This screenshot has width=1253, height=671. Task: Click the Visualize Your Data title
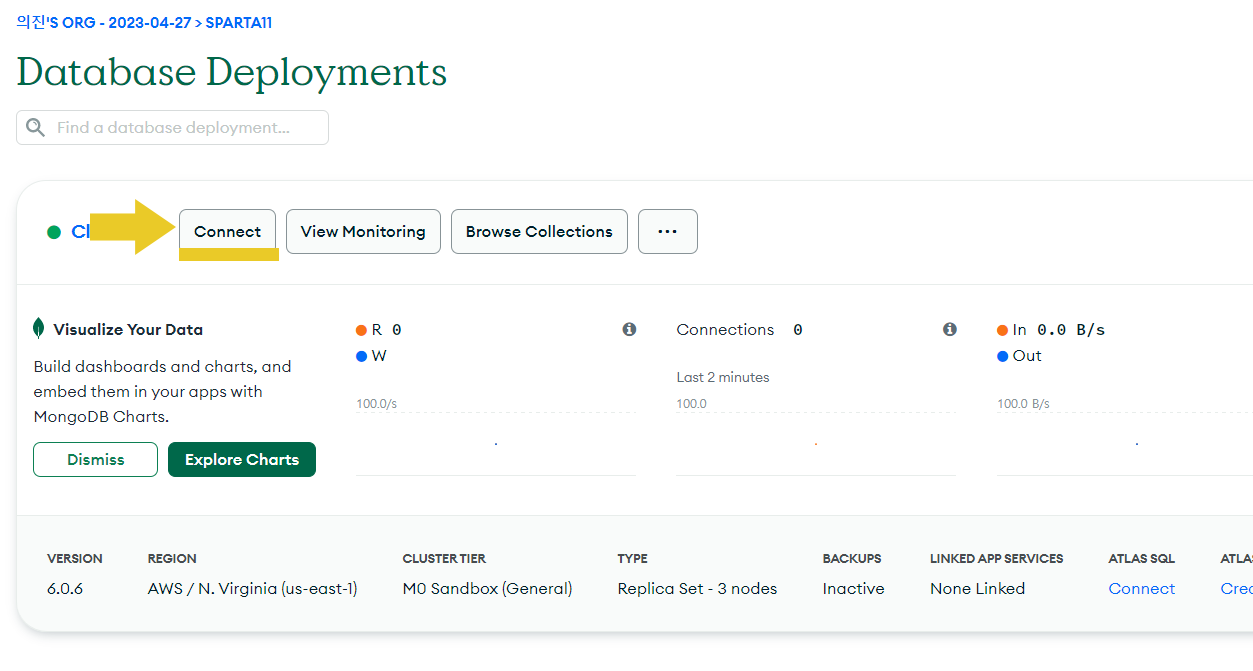pos(128,329)
